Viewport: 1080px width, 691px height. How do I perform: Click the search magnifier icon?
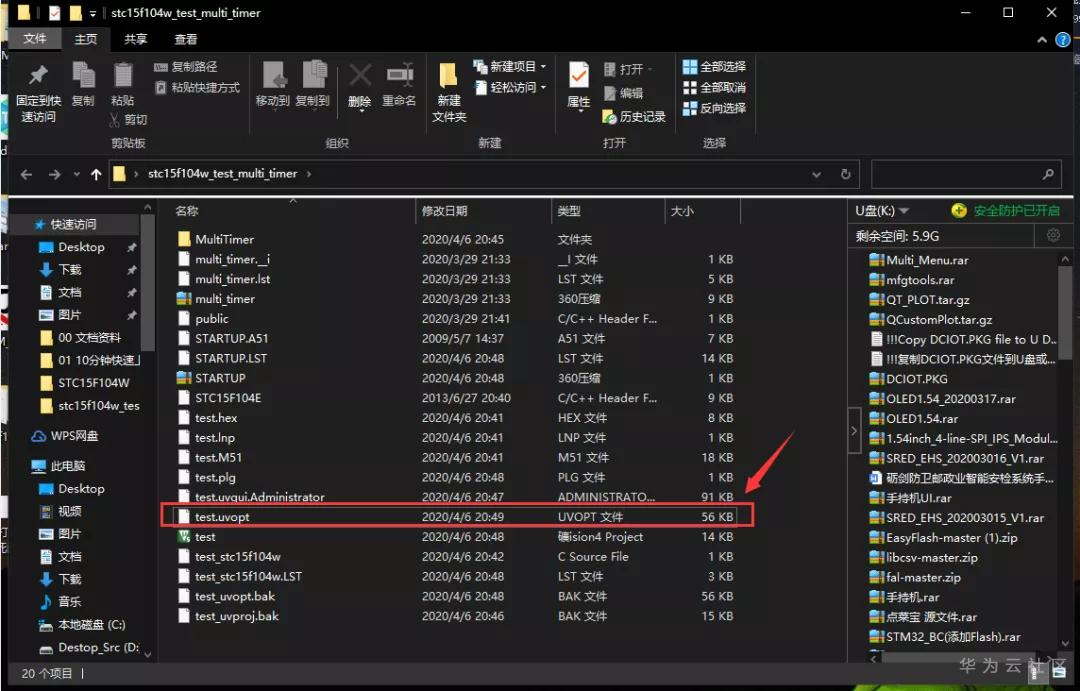pos(1048,174)
